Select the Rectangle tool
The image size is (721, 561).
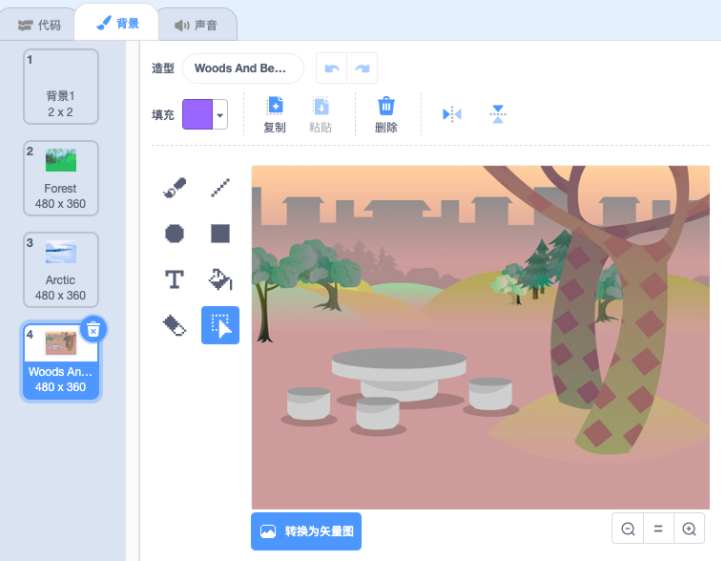(x=220, y=234)
